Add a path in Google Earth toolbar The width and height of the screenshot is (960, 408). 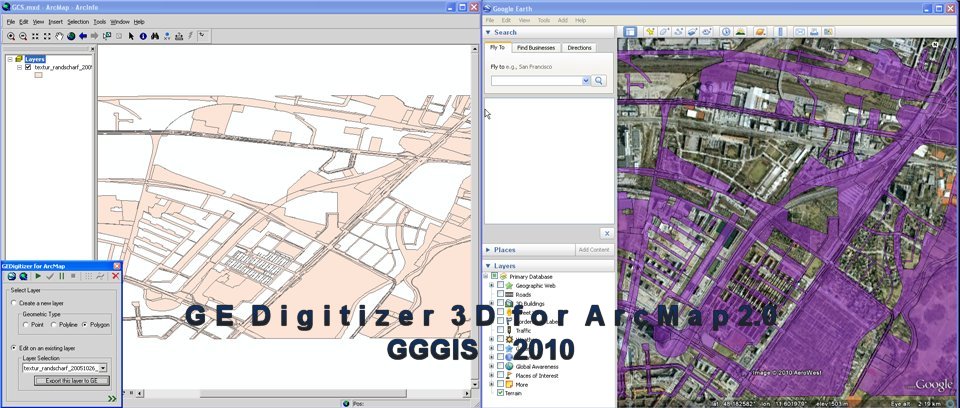click(x=678, y=31)
